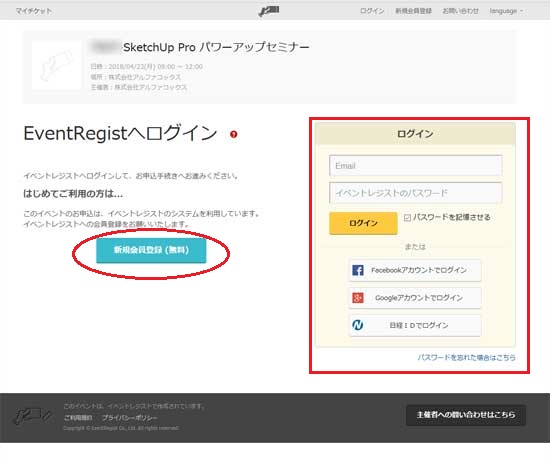The width and height of the screenshot is (550, 467).
Task: Click the footer EventRegist logo
Action: pyautogui.click(x=33, y=416)
